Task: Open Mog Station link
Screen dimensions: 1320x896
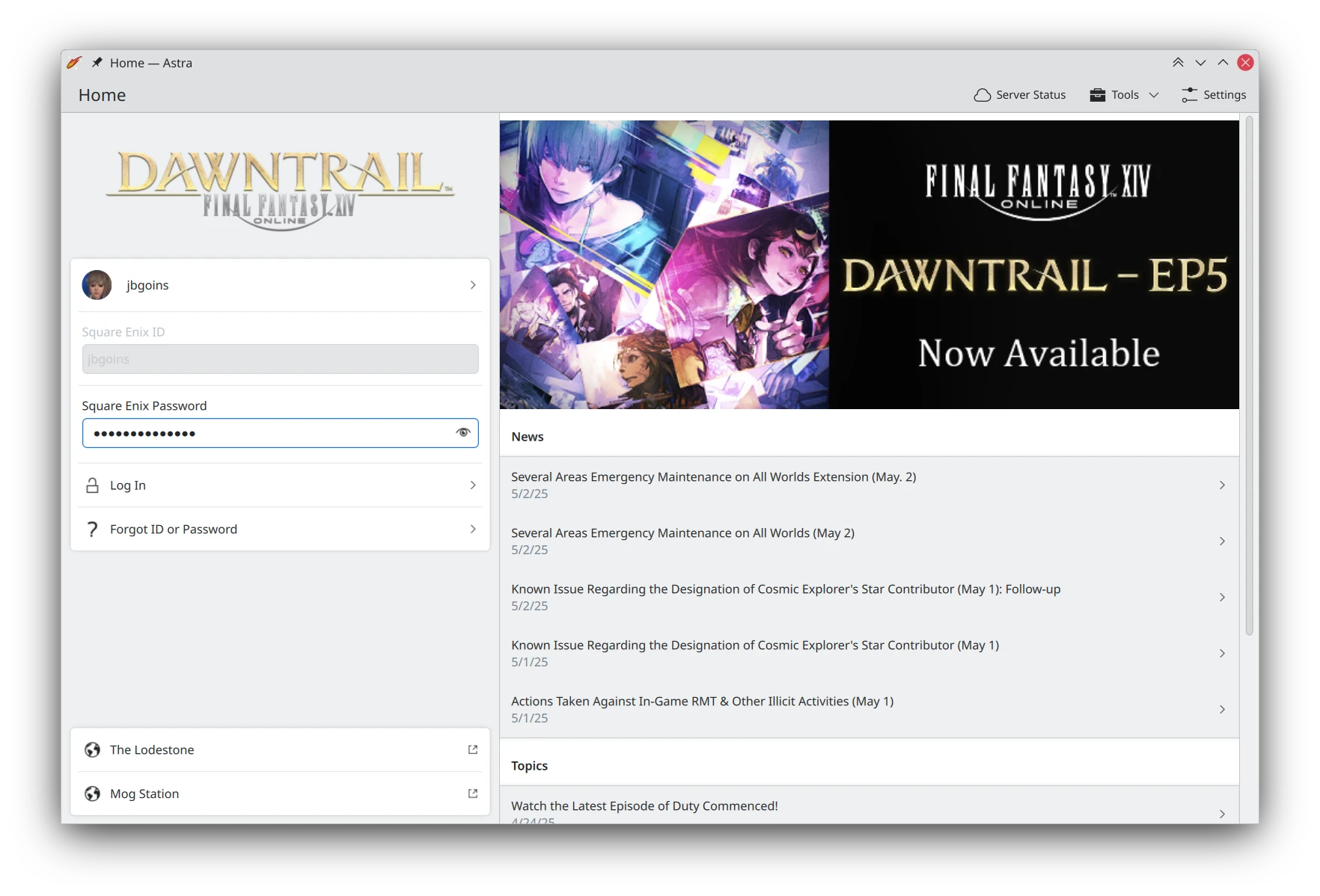Action: click(280, 794)
